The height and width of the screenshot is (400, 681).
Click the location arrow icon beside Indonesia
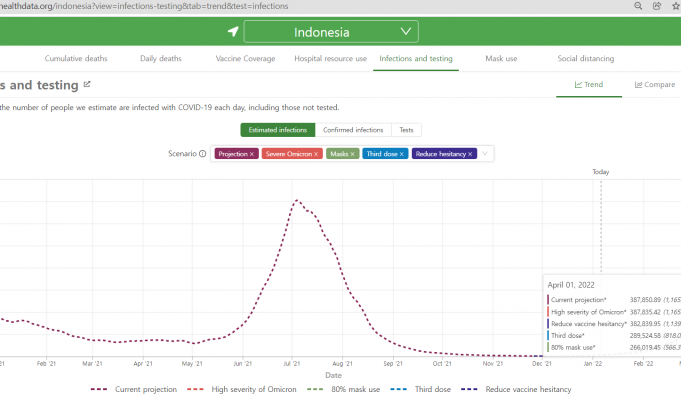(x=233, y=32)
